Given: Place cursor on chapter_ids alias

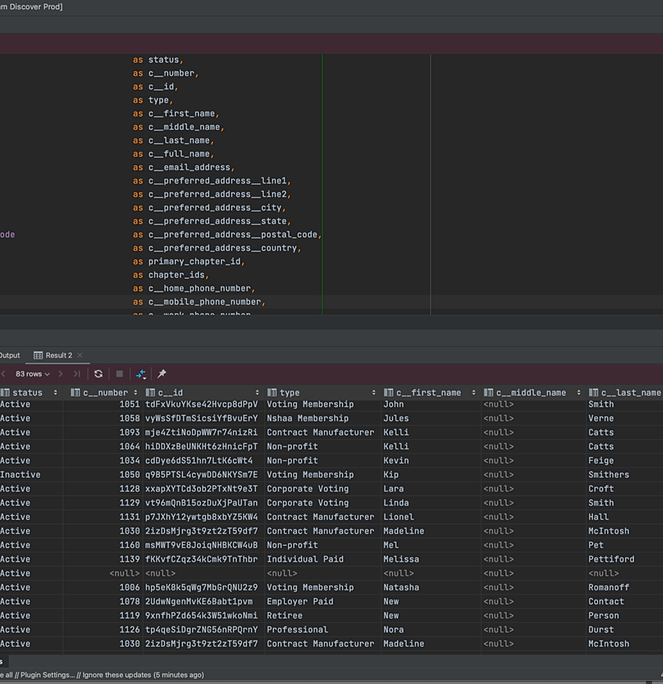Looking at the screenshot, I should [178, 275].
